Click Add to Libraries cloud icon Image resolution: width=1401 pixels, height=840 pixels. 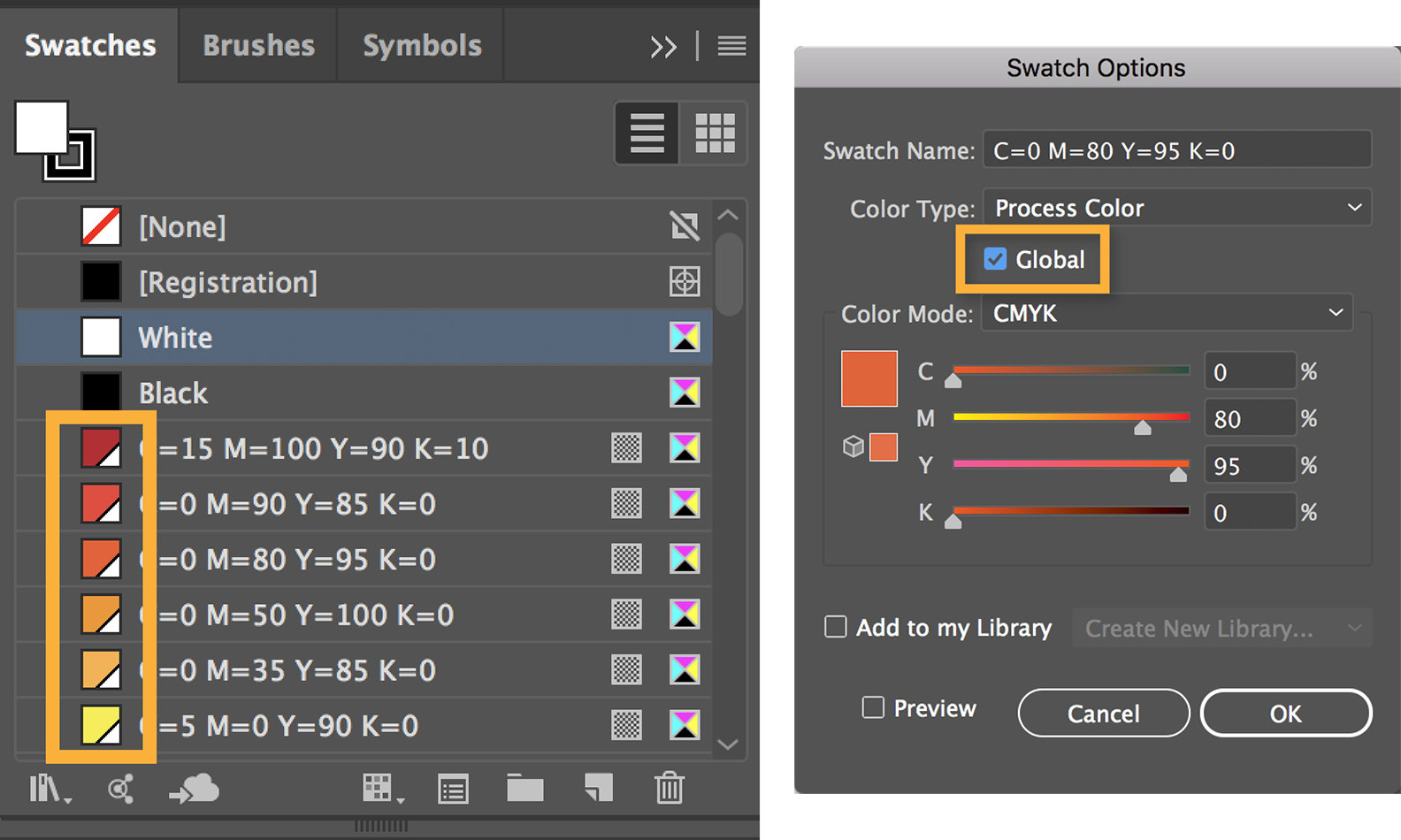[195, 788]
